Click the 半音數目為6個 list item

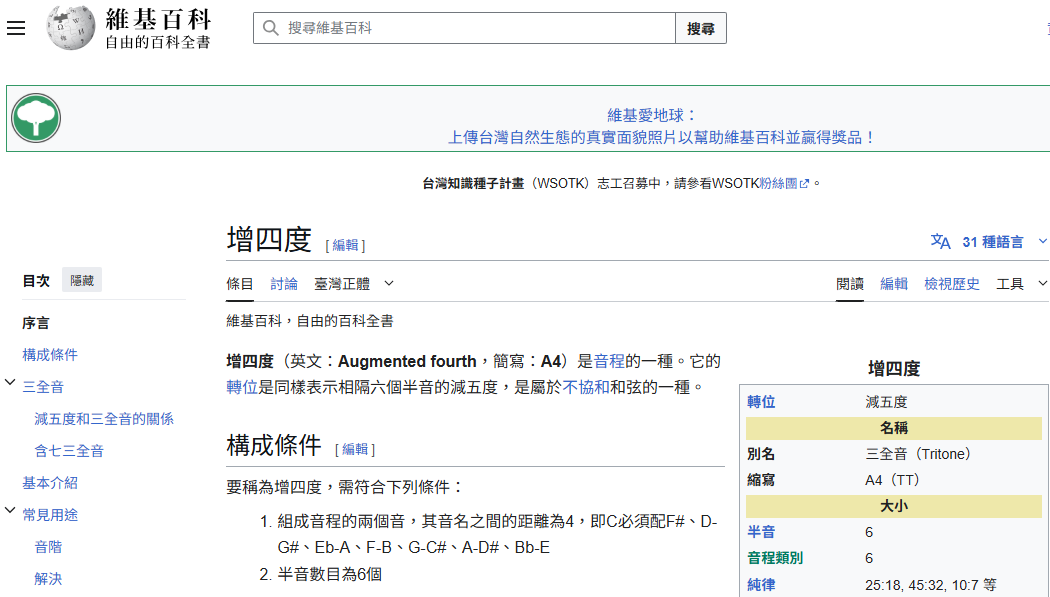tap(329, 574)
